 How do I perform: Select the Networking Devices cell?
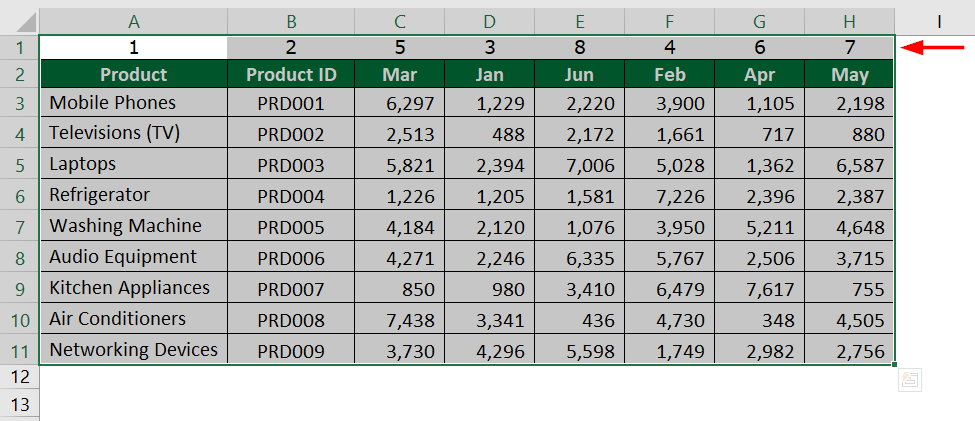(x=134, y=350)
